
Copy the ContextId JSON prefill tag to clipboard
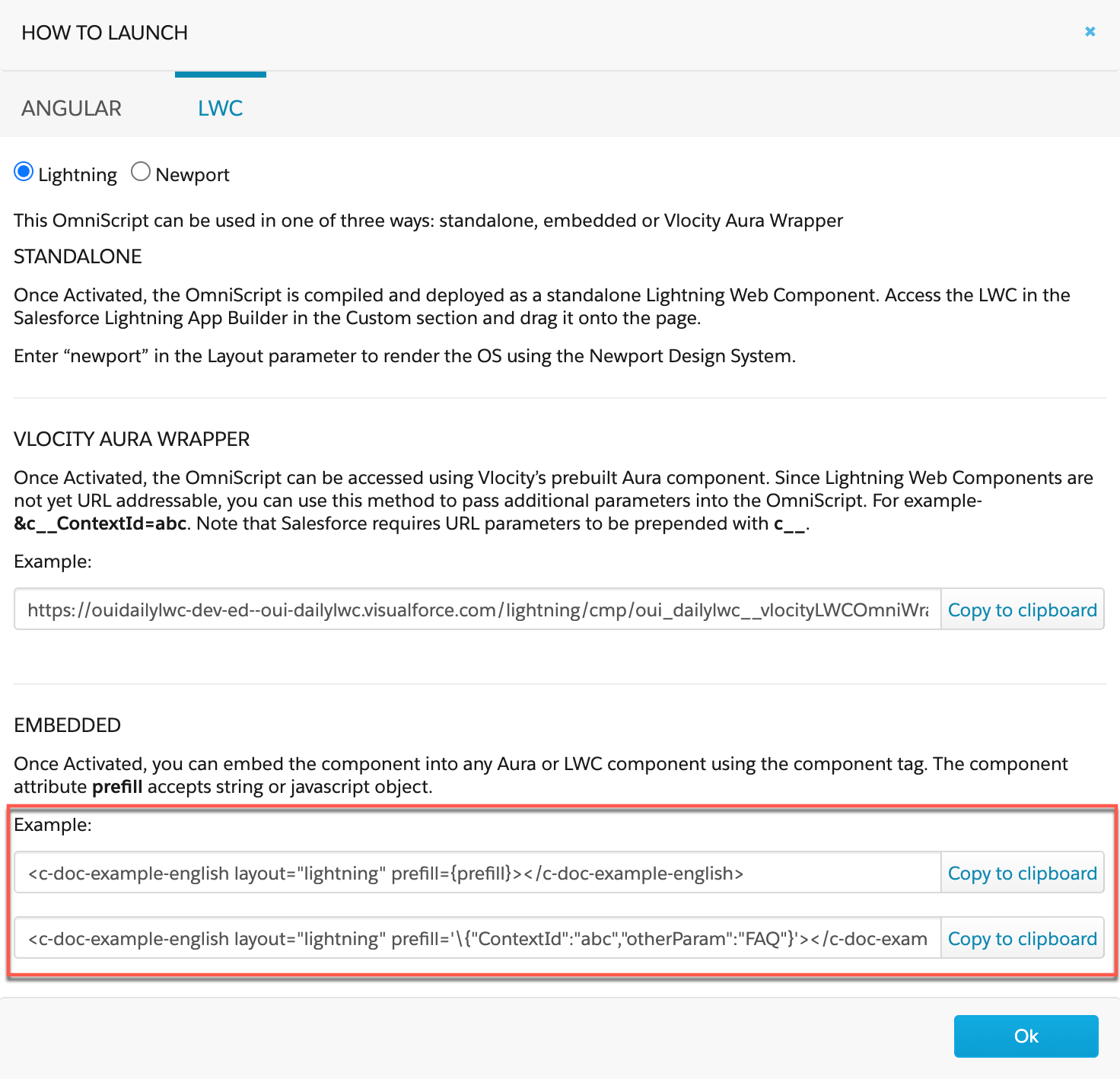point(1023,938)
